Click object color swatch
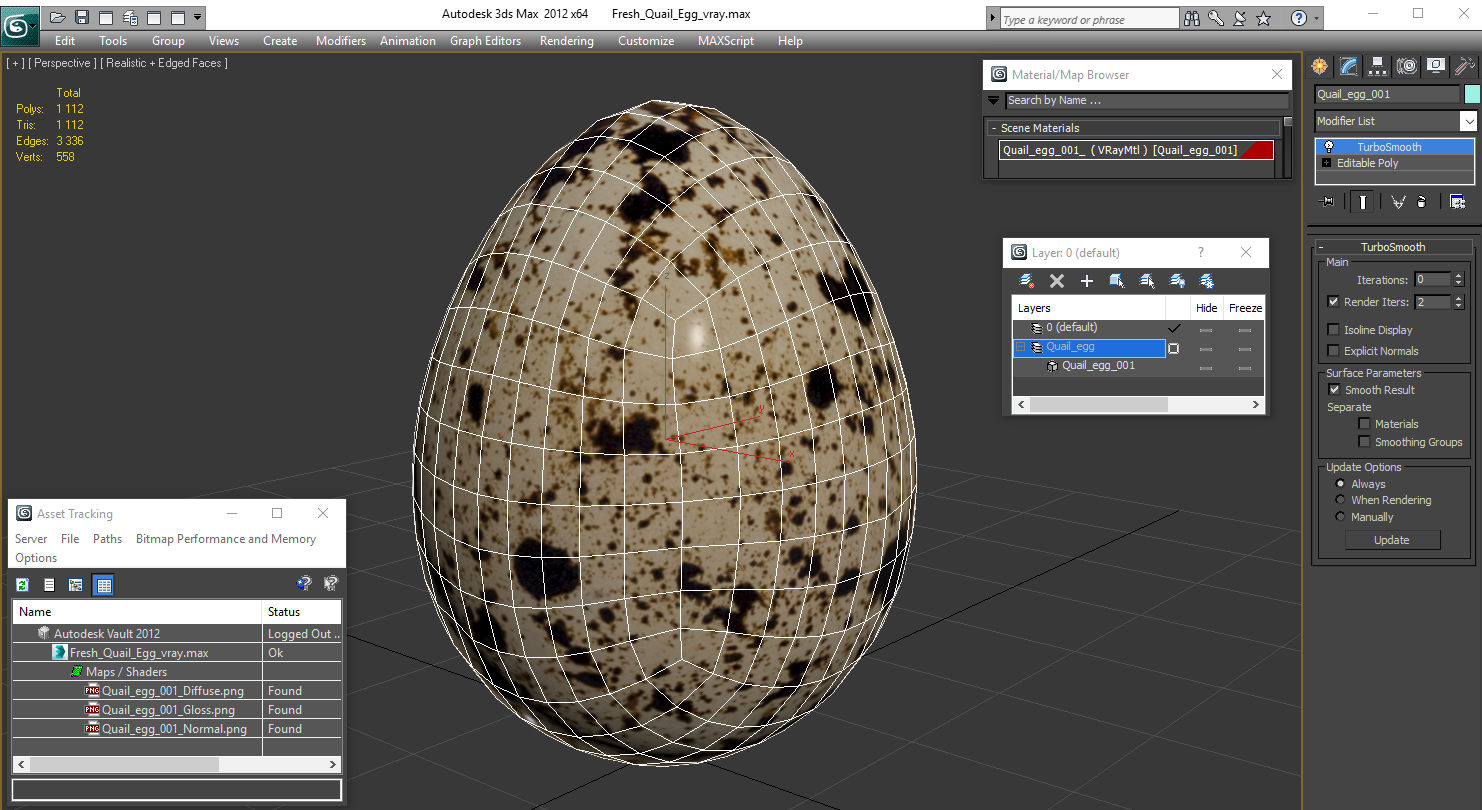Image resolution: width=1482 pixels, height=810 pixels. coord(1471,94)
